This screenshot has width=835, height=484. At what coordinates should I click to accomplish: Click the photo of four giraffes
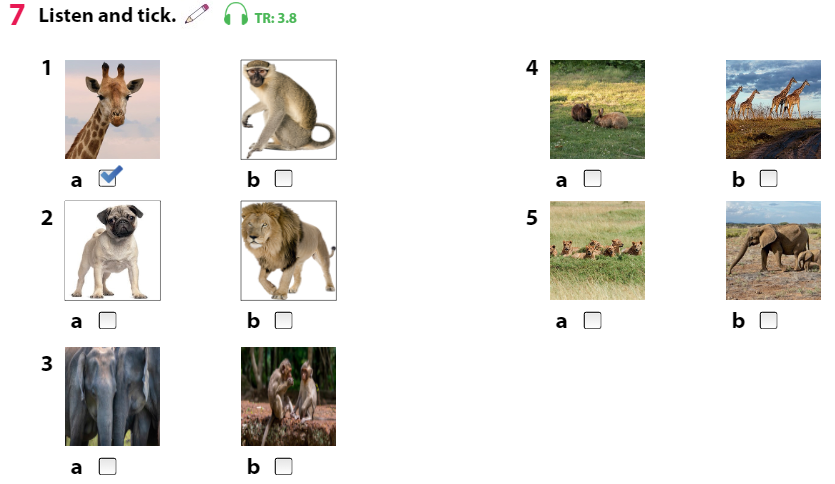click(x=773, y=109)
